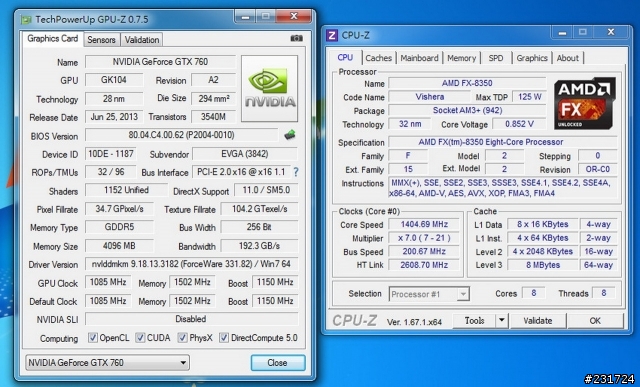Click the ROPs/TMUs value 32 / 96
The width and height of the screenshot is (640, 387).
click(111, 171)
